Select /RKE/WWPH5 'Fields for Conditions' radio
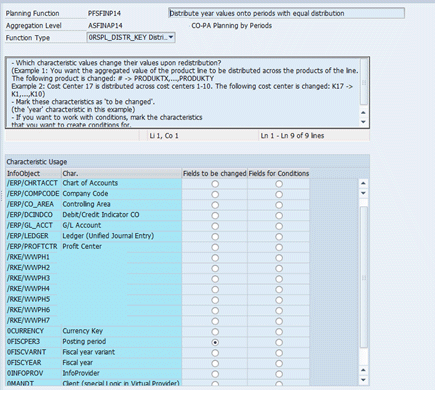435x395 pixels. coord(279,300)
